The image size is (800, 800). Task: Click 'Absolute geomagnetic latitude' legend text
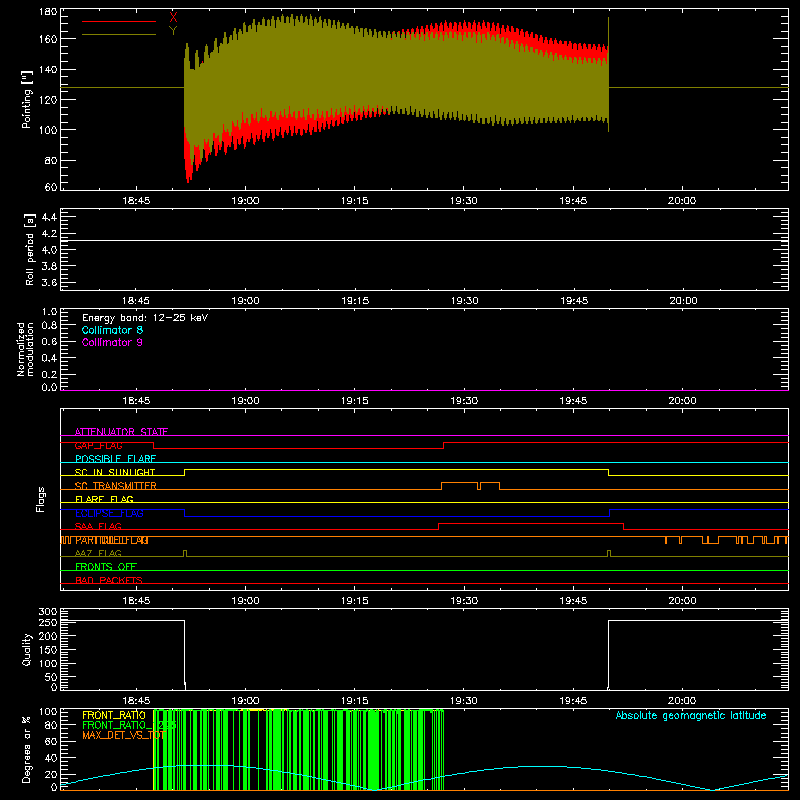(x=691, y=715)
